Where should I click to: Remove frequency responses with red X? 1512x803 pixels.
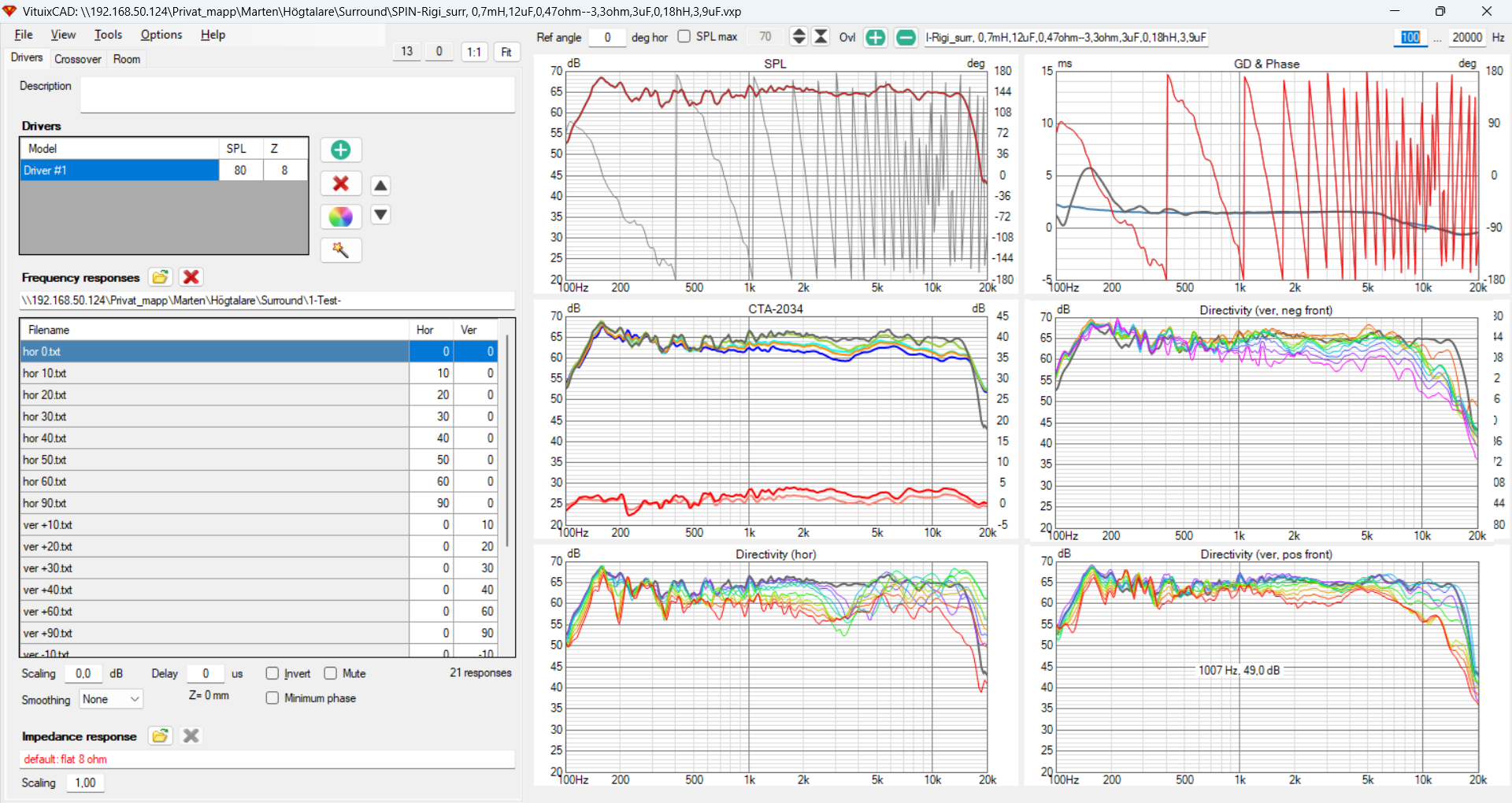[x=191, y=277]
